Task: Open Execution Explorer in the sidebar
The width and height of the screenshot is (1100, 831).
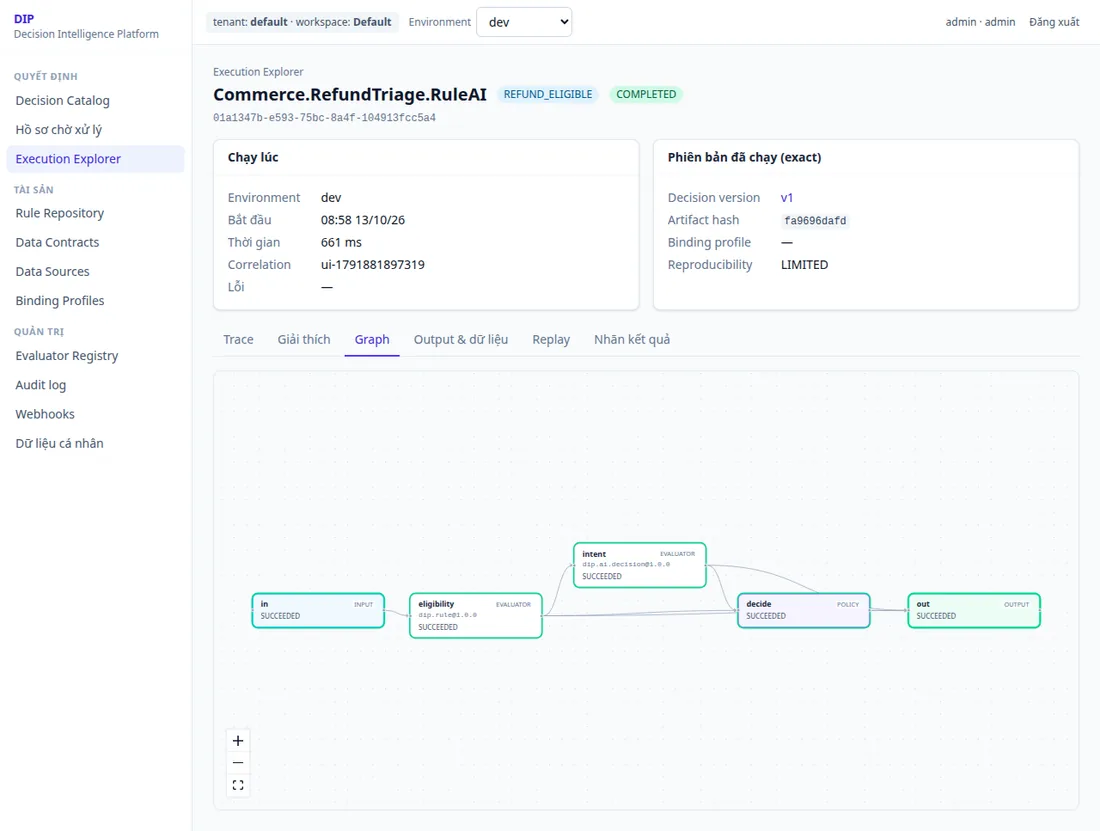Action: click(x=95, y=159)
